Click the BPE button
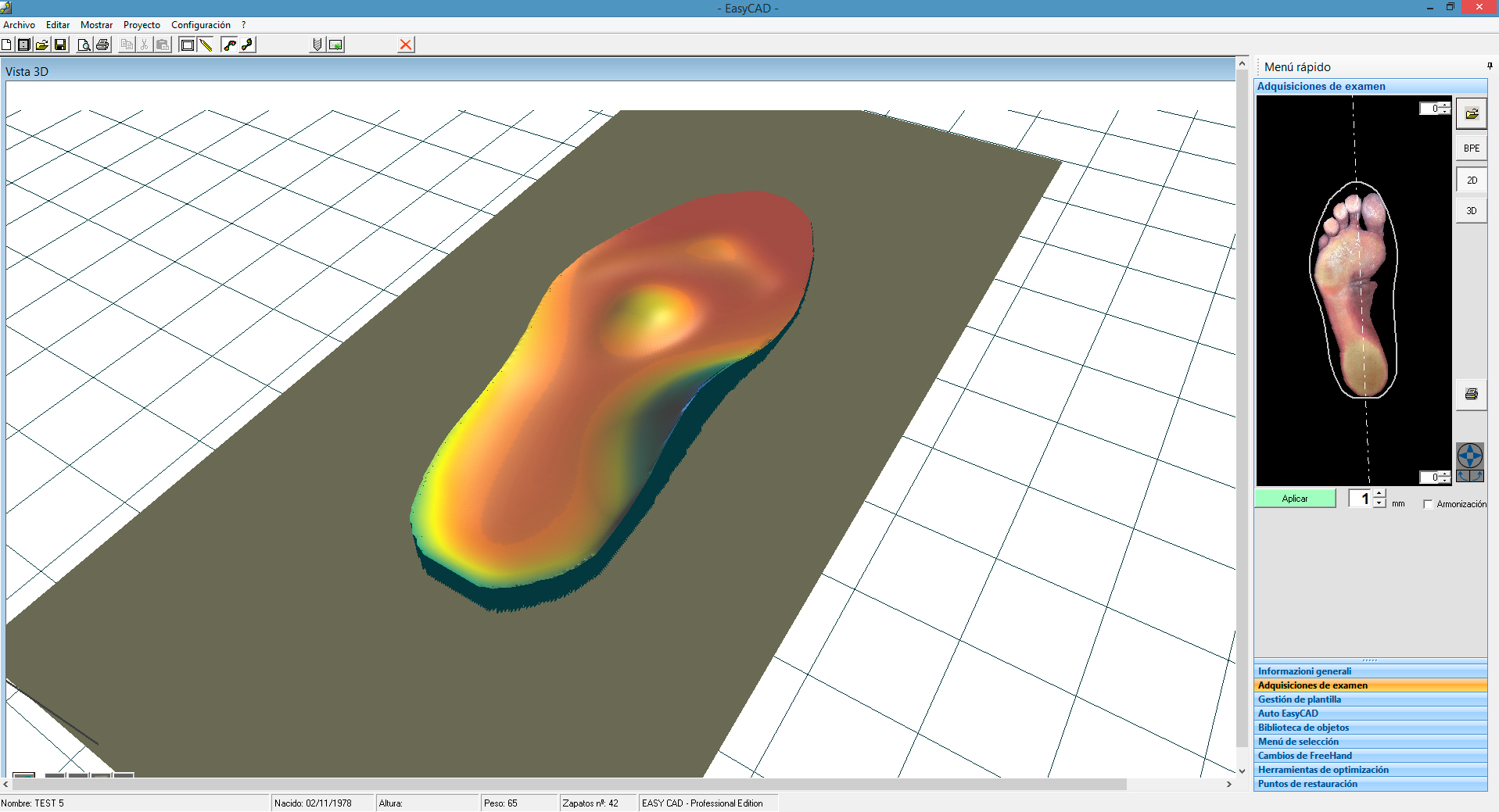The height and width of the screenshot is (812, 1499). (x=1471, y=148)
